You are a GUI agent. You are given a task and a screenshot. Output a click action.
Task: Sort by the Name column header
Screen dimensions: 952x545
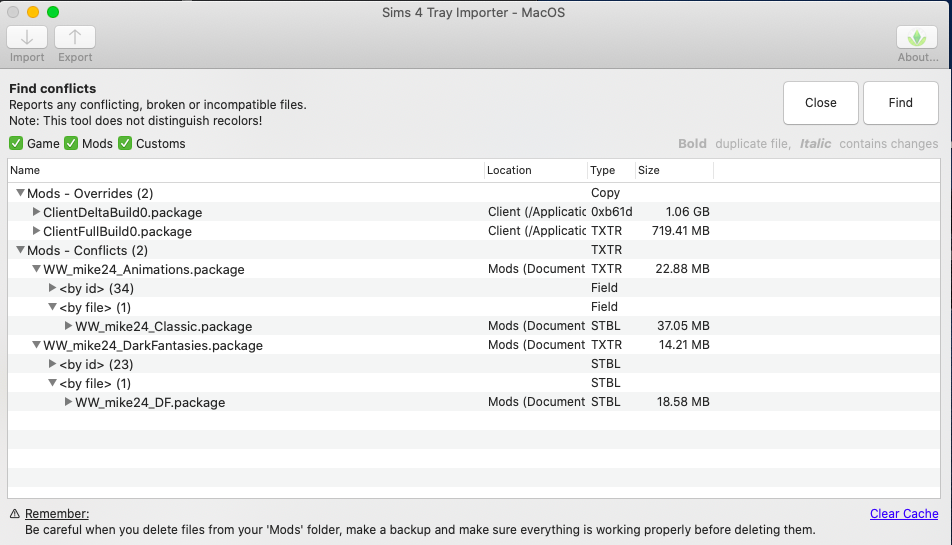click(246, 171)
